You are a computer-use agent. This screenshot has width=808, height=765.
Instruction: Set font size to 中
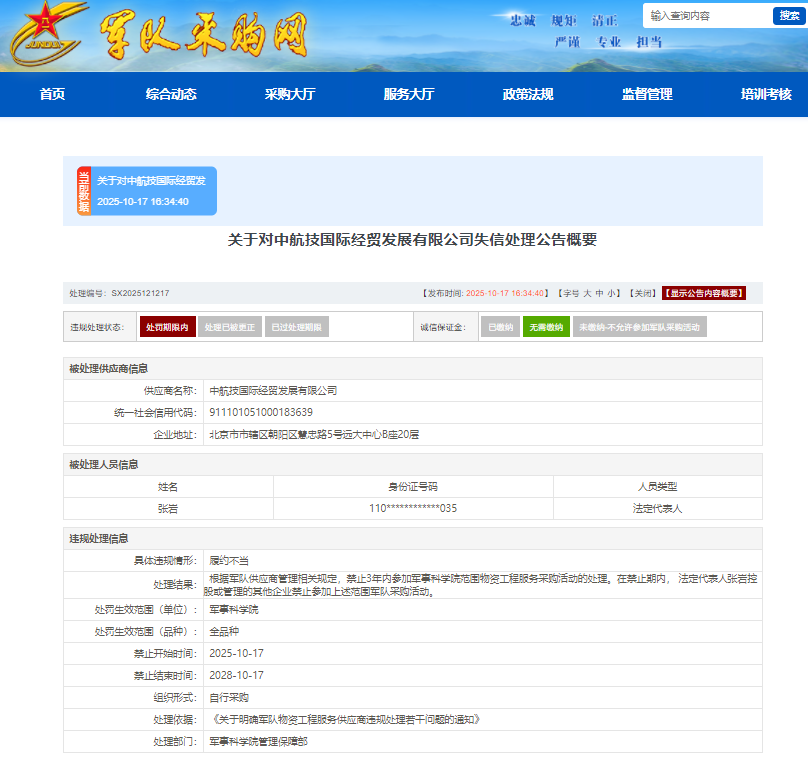pyautogui.click(x=600, y=293)
